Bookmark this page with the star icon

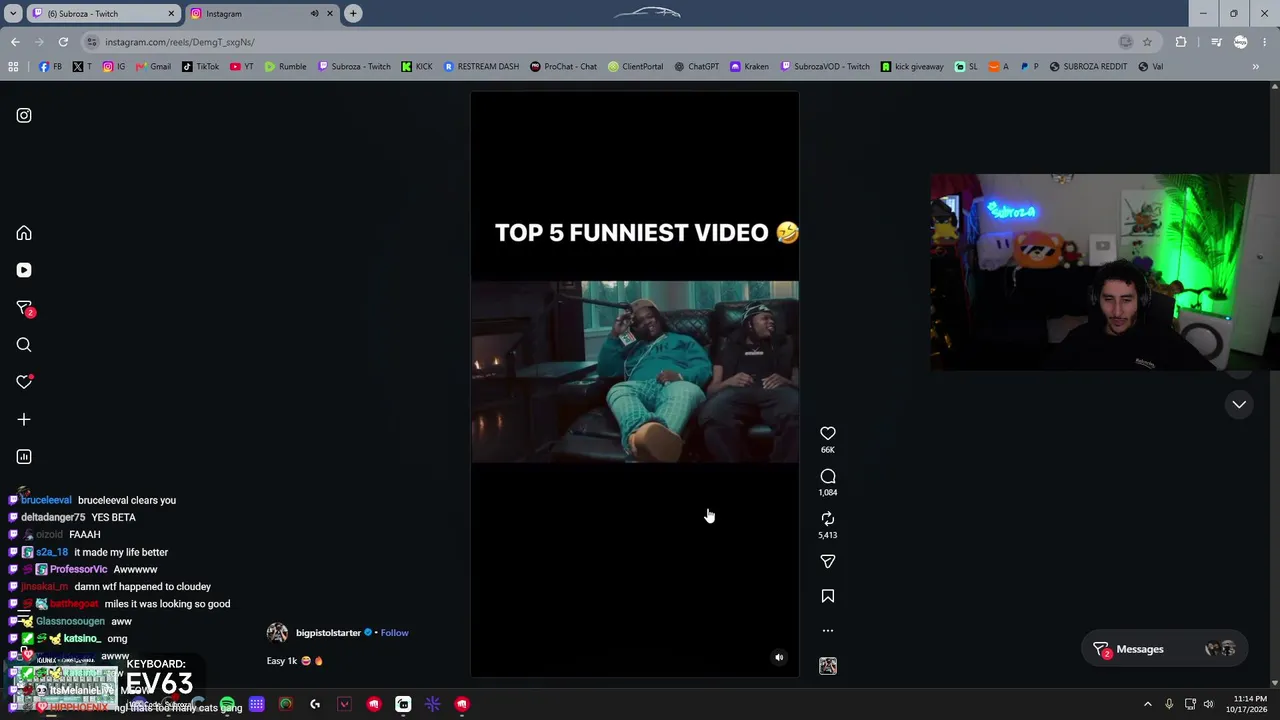1147,42
